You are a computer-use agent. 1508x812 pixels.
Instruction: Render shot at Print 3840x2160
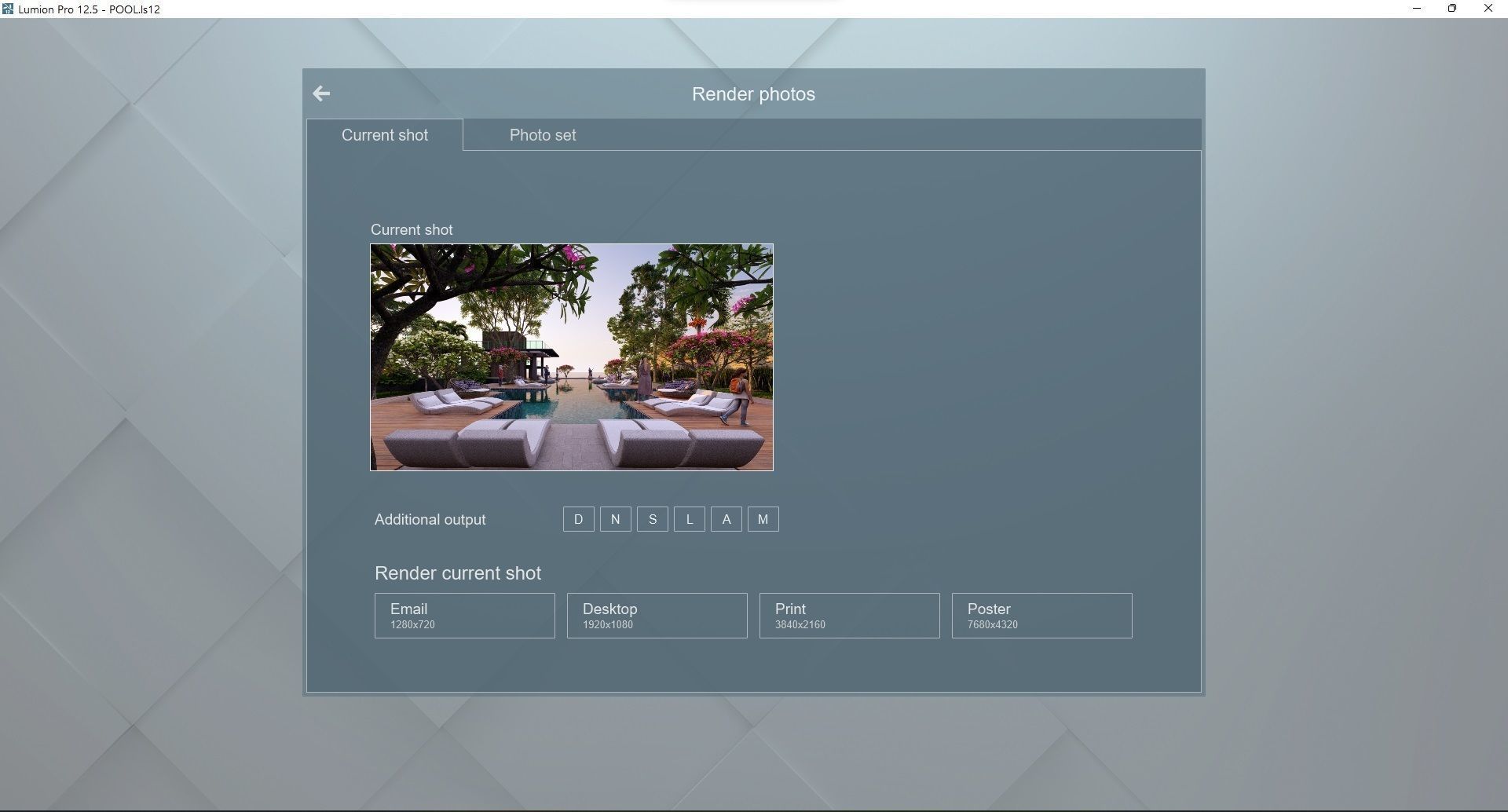(x=850, y=616)
